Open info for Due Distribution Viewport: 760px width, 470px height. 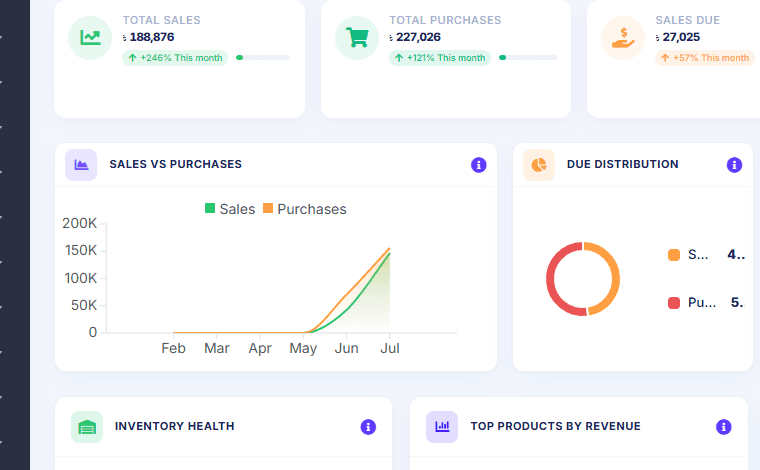click(734, 165)
